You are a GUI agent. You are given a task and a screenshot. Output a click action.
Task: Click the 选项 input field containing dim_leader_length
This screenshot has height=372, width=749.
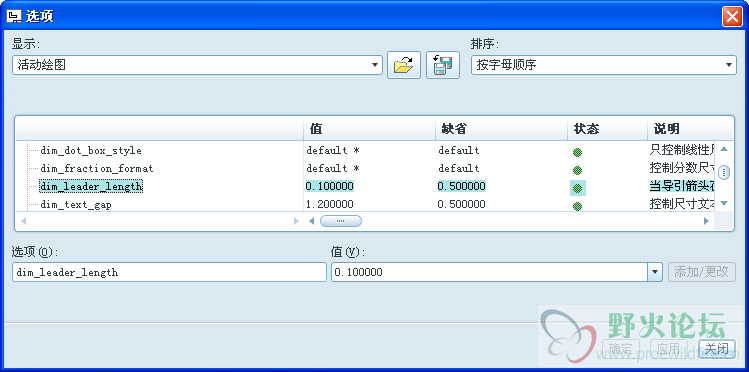(x=170, y=272)
